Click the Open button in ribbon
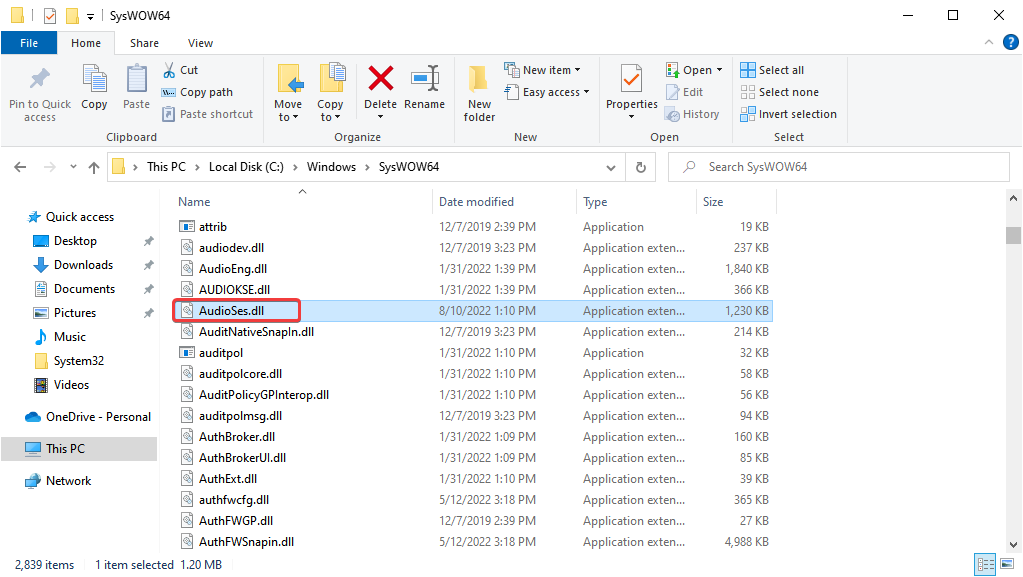The height and width of the screenshot is (577, 1023). [694, 70]
